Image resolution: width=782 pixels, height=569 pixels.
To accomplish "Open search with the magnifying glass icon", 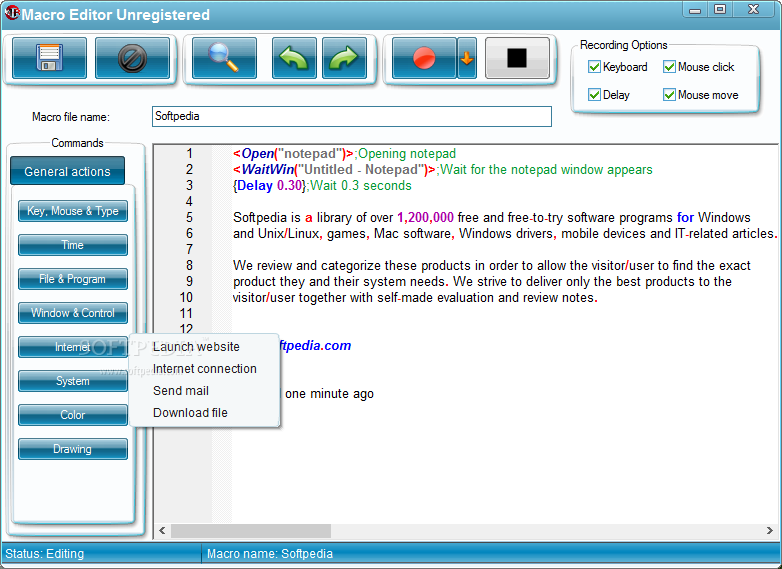I will pos(224,58).
